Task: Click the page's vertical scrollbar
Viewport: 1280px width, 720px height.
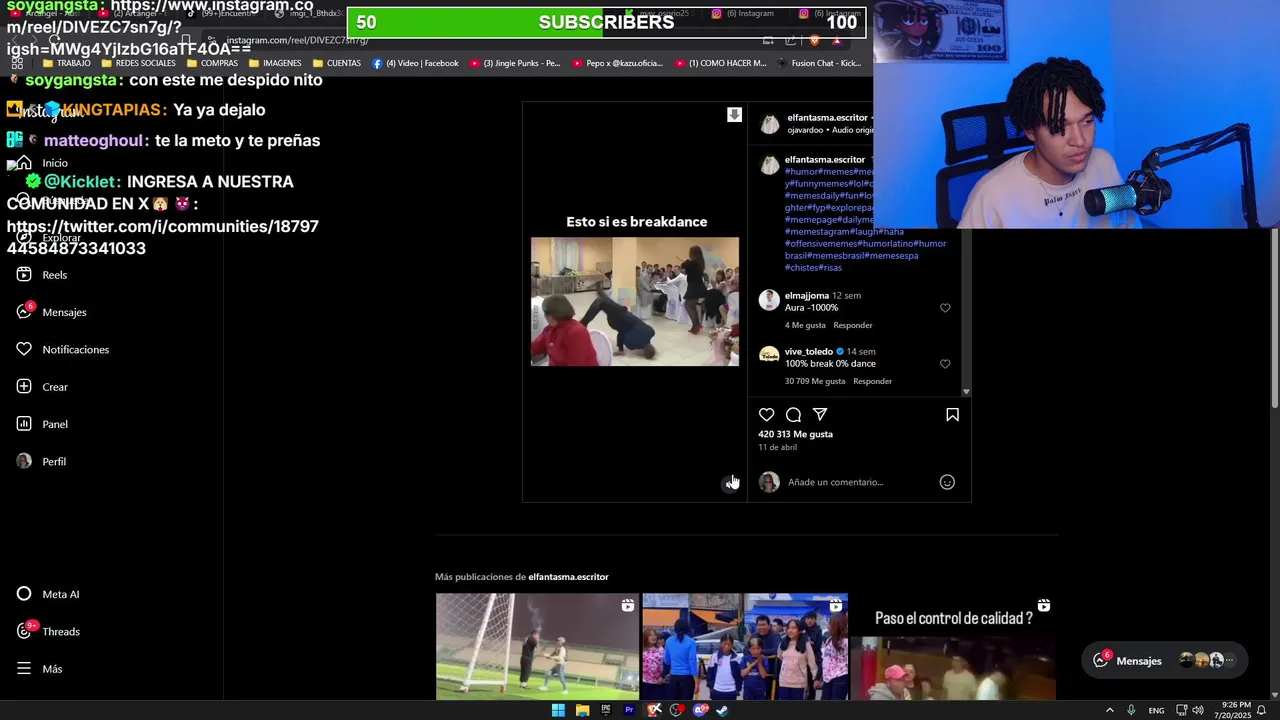Action: (1274, 318)
